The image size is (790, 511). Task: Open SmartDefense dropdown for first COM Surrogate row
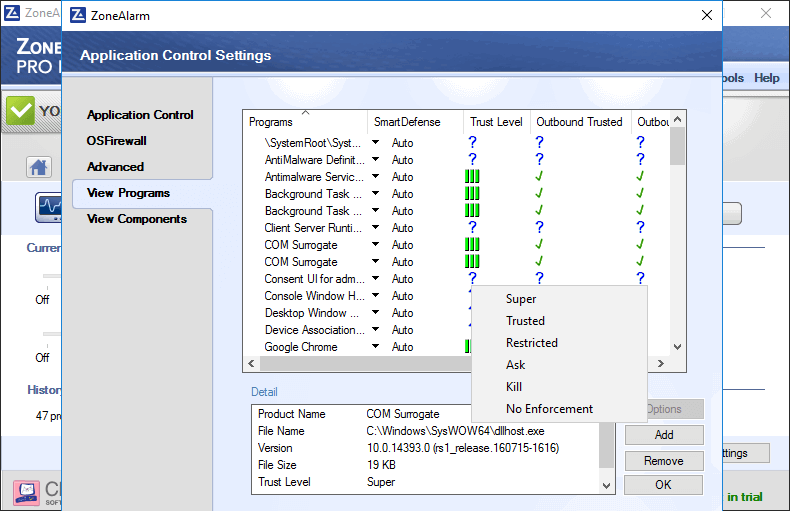[x=375, y=244]
